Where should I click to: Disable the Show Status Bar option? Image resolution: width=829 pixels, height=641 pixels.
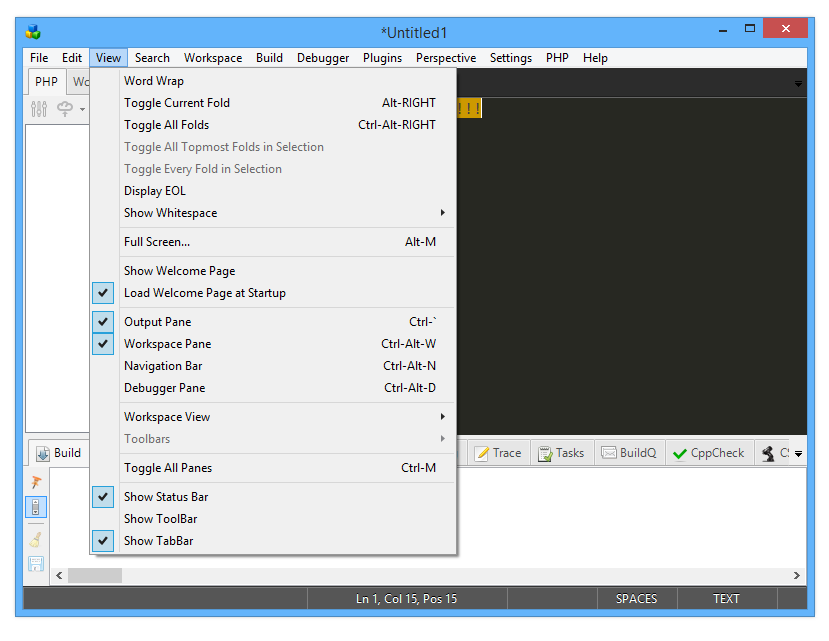tap(166, 497)
